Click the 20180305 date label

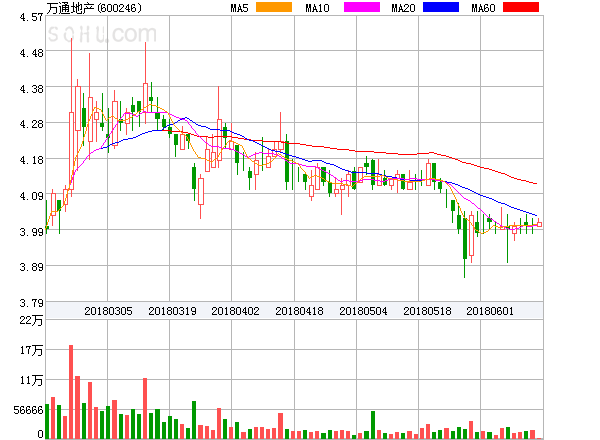click(x=108, y=311)
